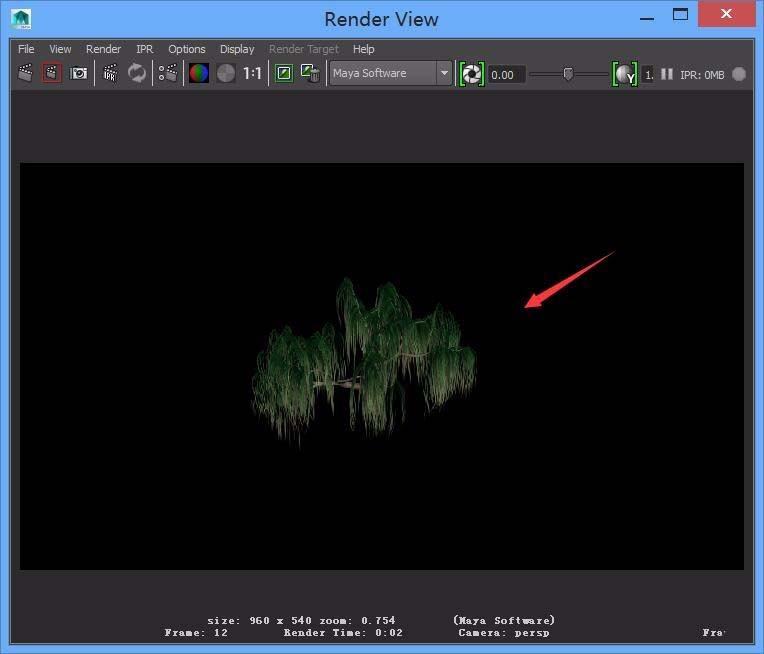This screenshot has height=654, width=764.
Task: Click the Snapshot camera icon
Action: pyautogui.click(x=78, y=74)
